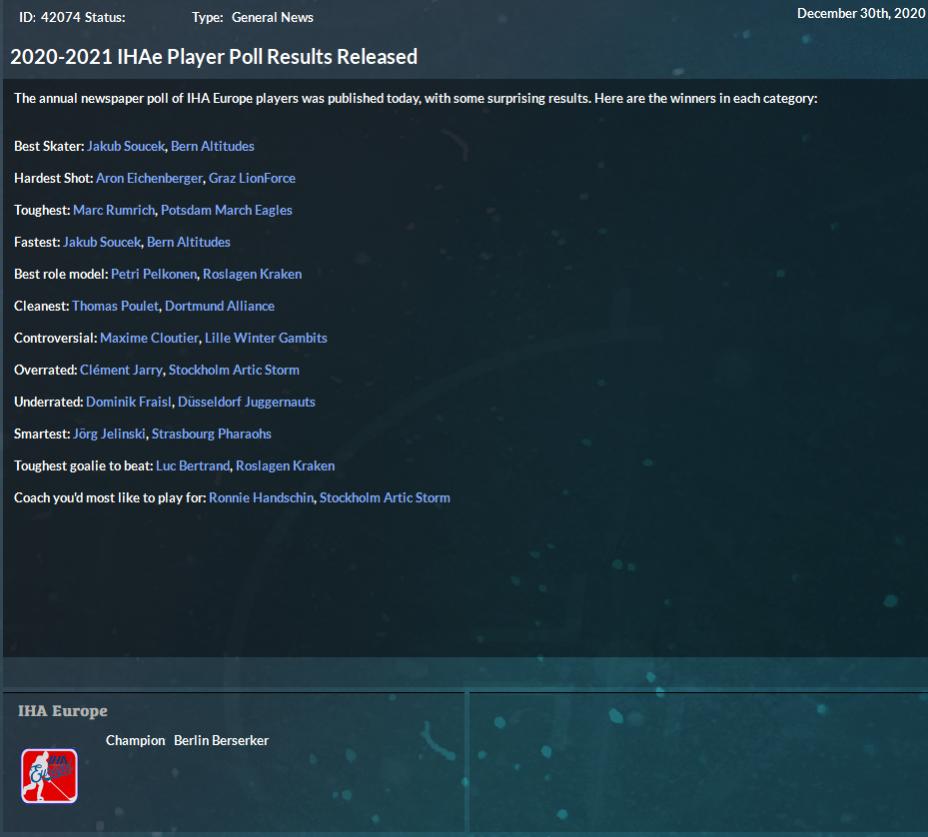
Task: Select the IHA Europe league heading
Action: click(x=63, y=711)
